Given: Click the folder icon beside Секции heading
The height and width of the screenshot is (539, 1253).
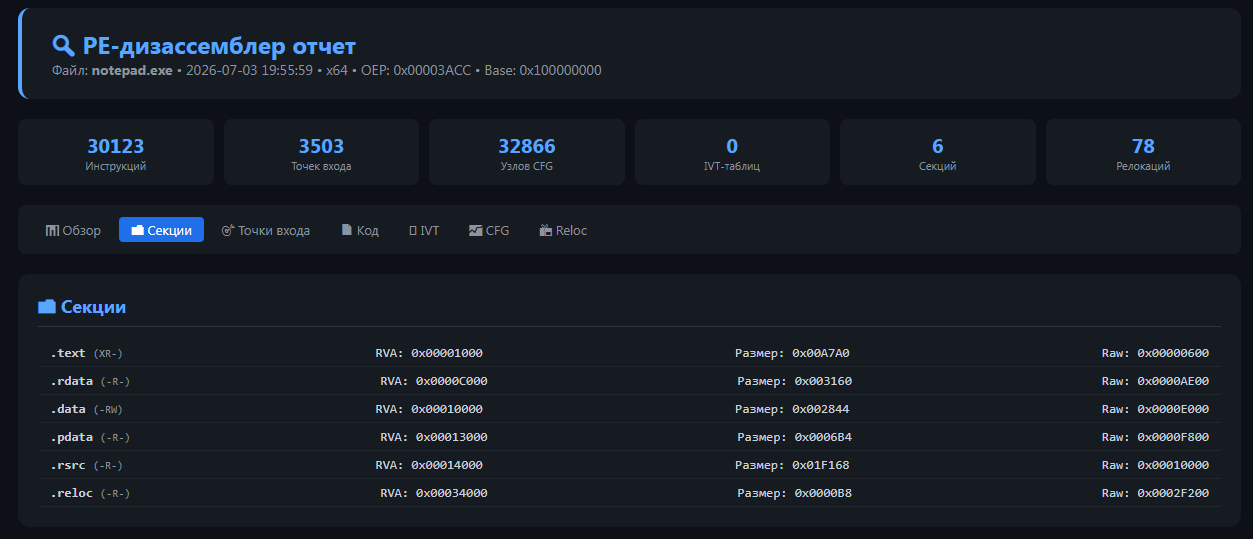Looking at the screenshot, I should pyautogui.click(x=46, y=307).
